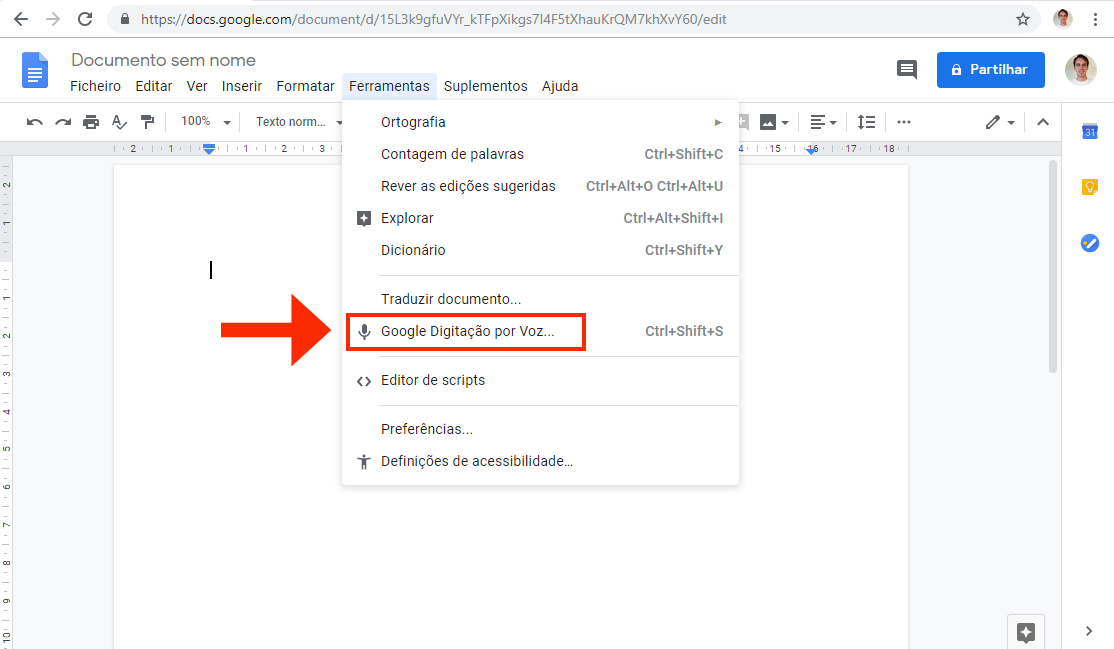Screen dimensions: 1114x649
Task: Open Google Tasks from the side panel
Action: click(x=1089, y=242)
